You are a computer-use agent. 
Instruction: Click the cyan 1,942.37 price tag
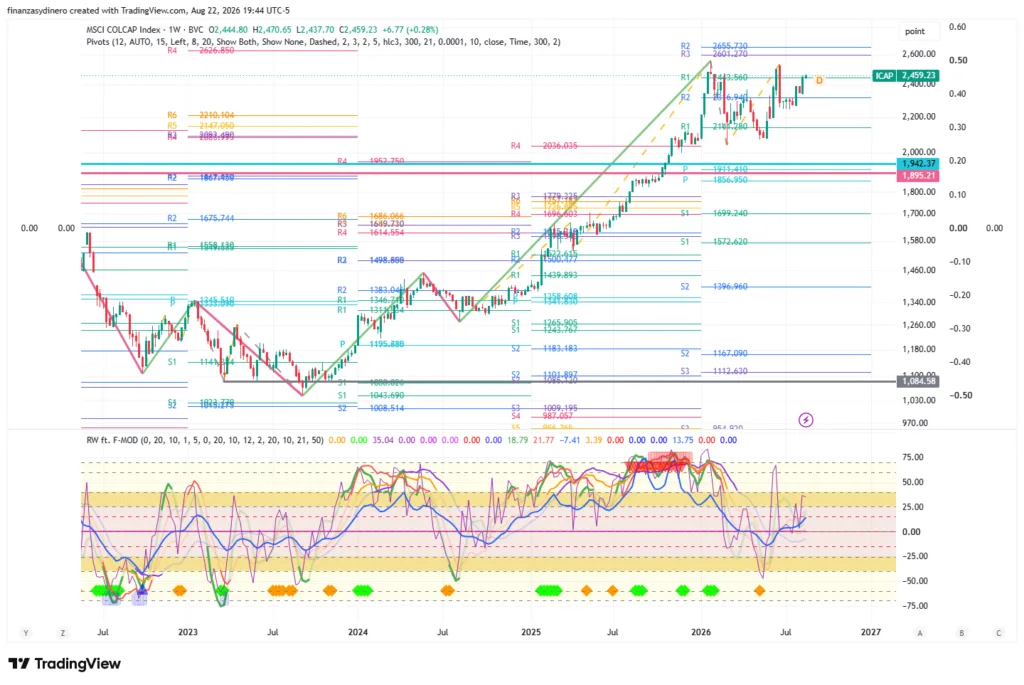[x=919, y=163]
